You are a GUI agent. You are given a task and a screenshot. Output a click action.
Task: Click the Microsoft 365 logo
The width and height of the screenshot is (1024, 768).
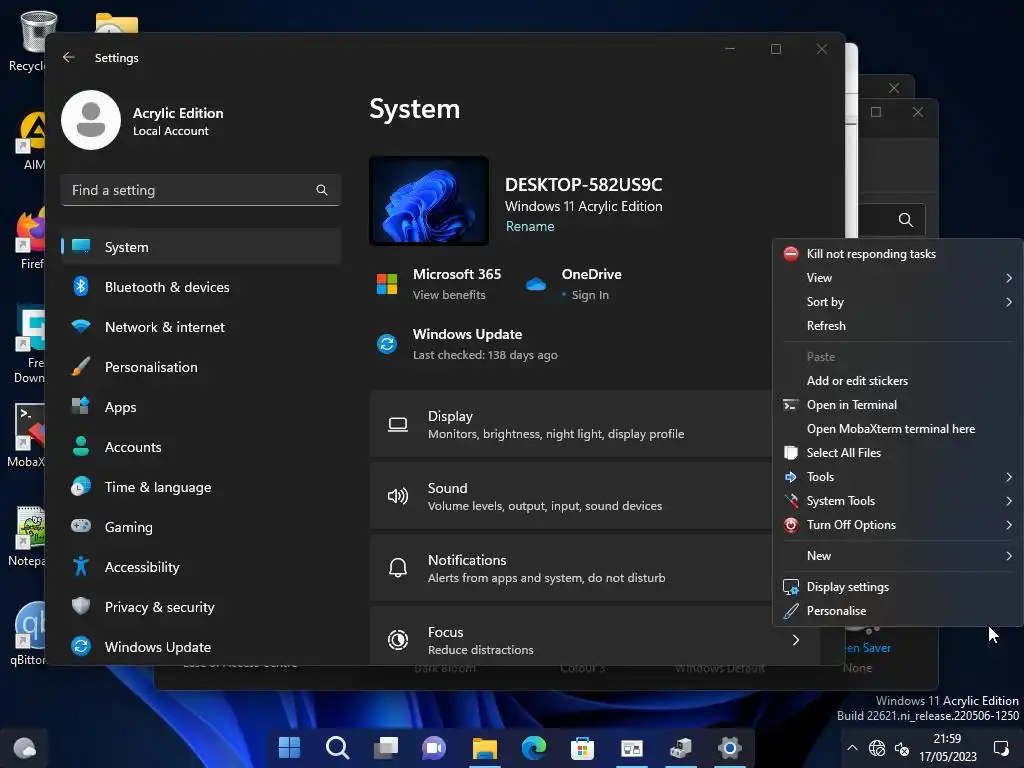point(387,284)
